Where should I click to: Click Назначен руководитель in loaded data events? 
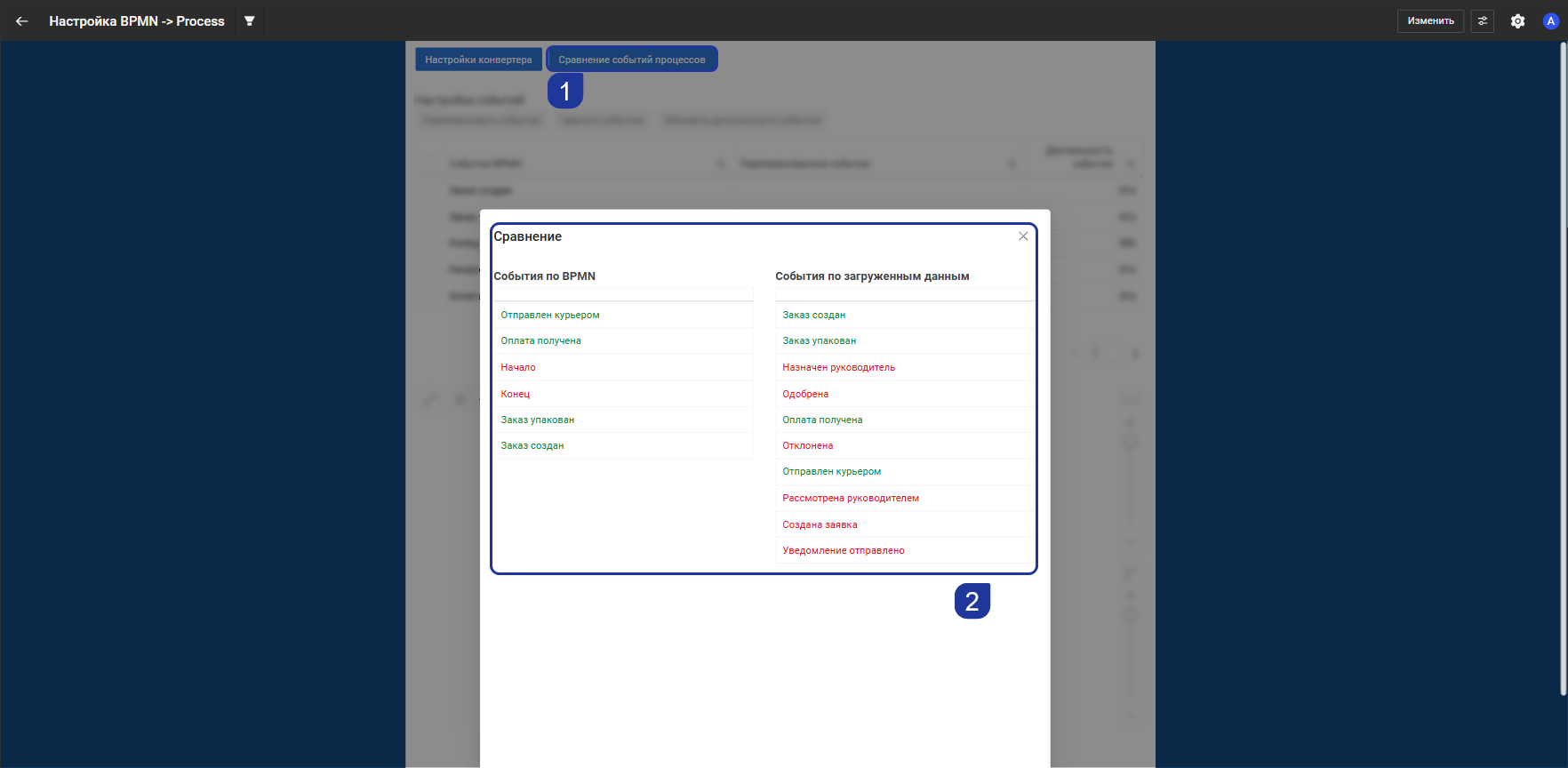[x=838, y=368]
